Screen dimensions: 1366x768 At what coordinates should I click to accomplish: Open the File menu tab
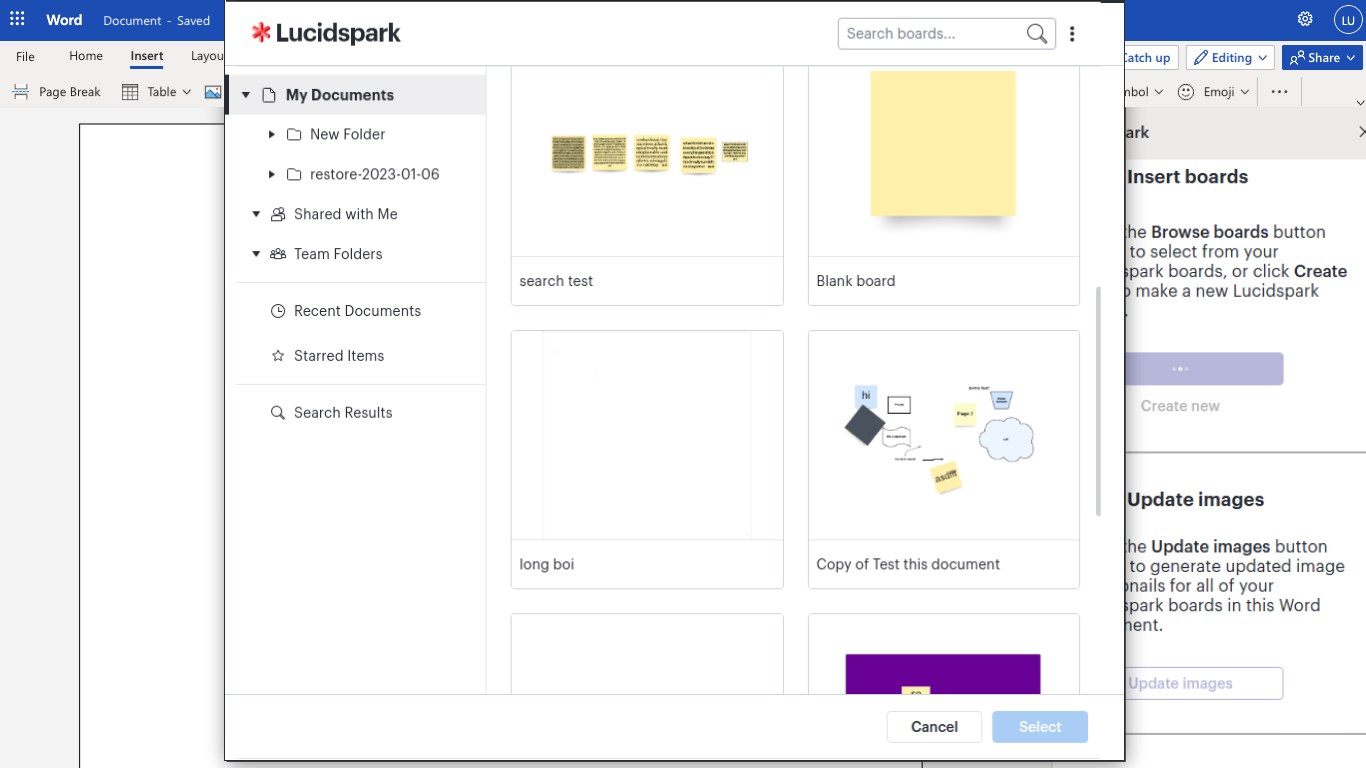click(x=25, y=56)
